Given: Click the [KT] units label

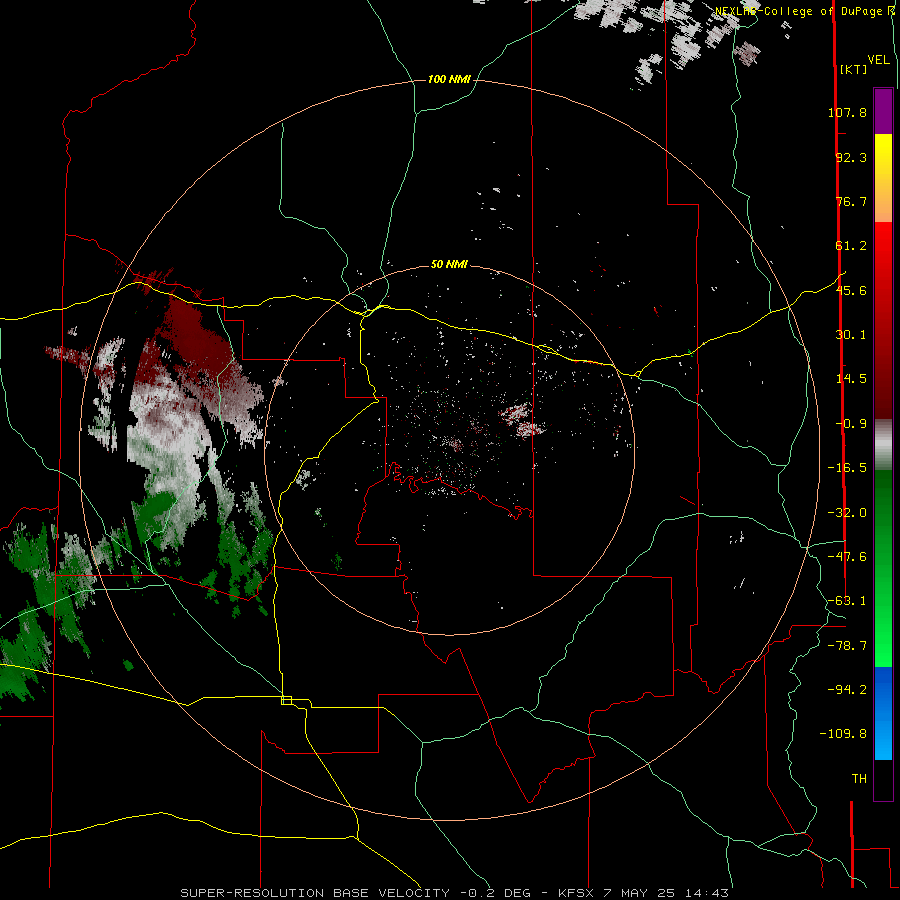Looking at the screenshot, I should pos(853,69).
